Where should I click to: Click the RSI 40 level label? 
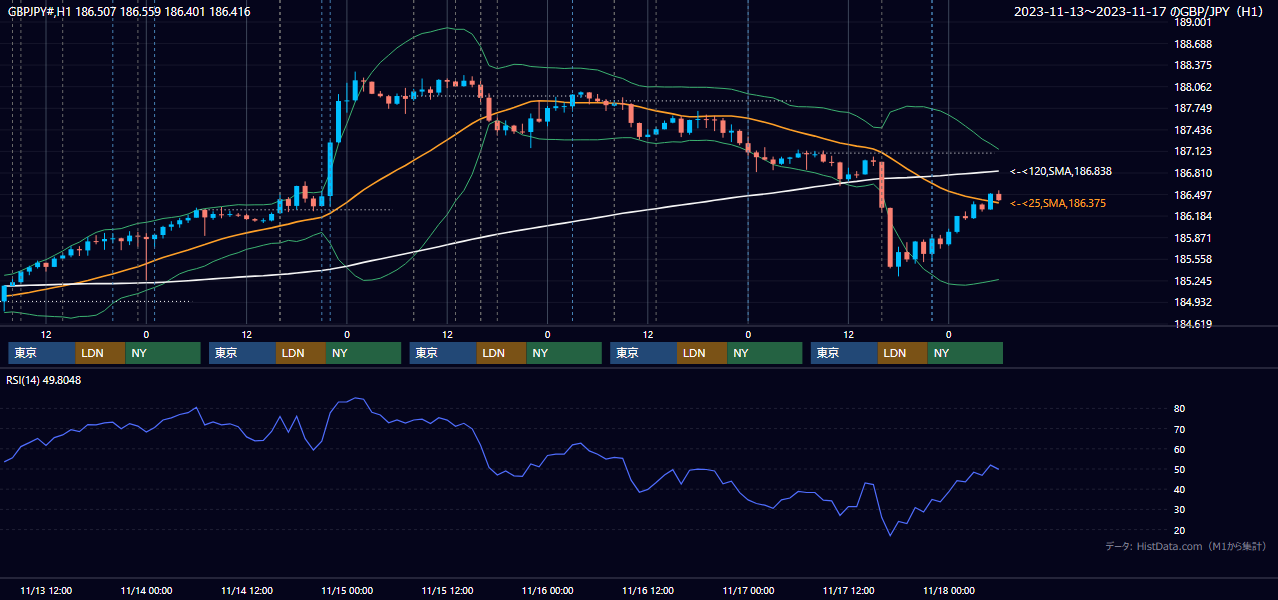point(1180,489)
